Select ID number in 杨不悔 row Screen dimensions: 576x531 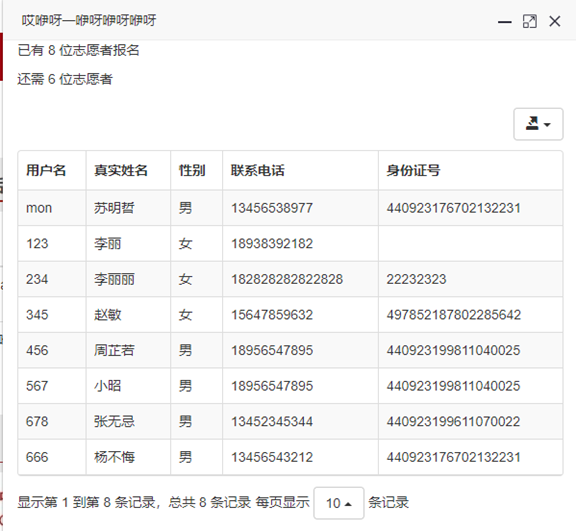(454, 457)
